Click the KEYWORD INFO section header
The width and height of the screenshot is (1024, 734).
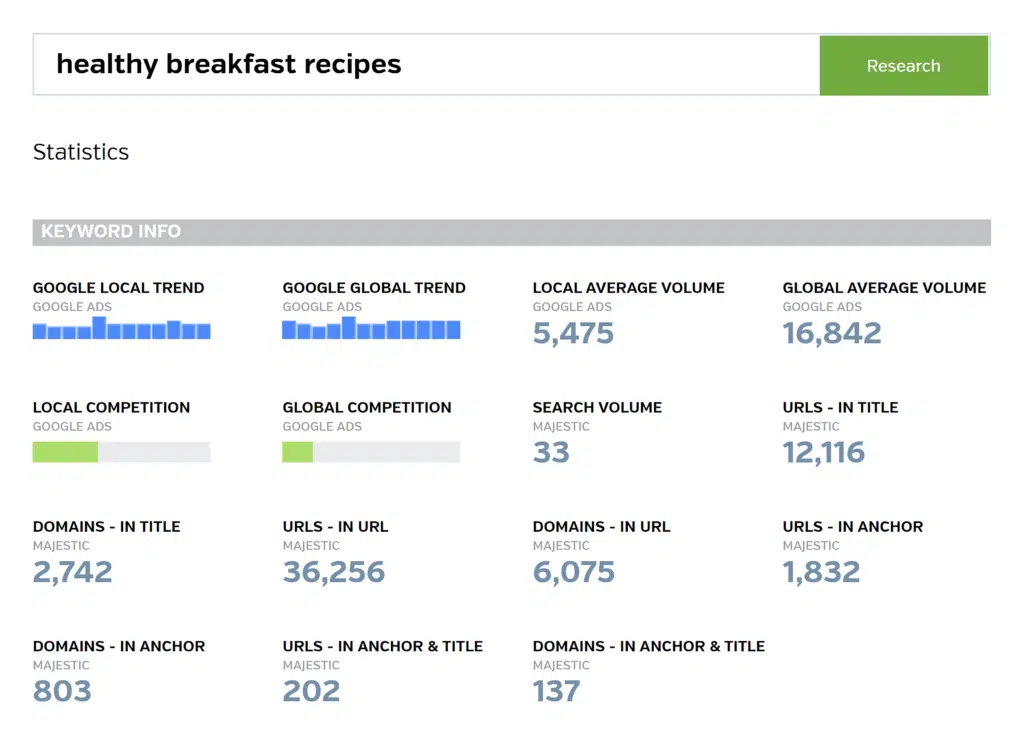(111, 232)
